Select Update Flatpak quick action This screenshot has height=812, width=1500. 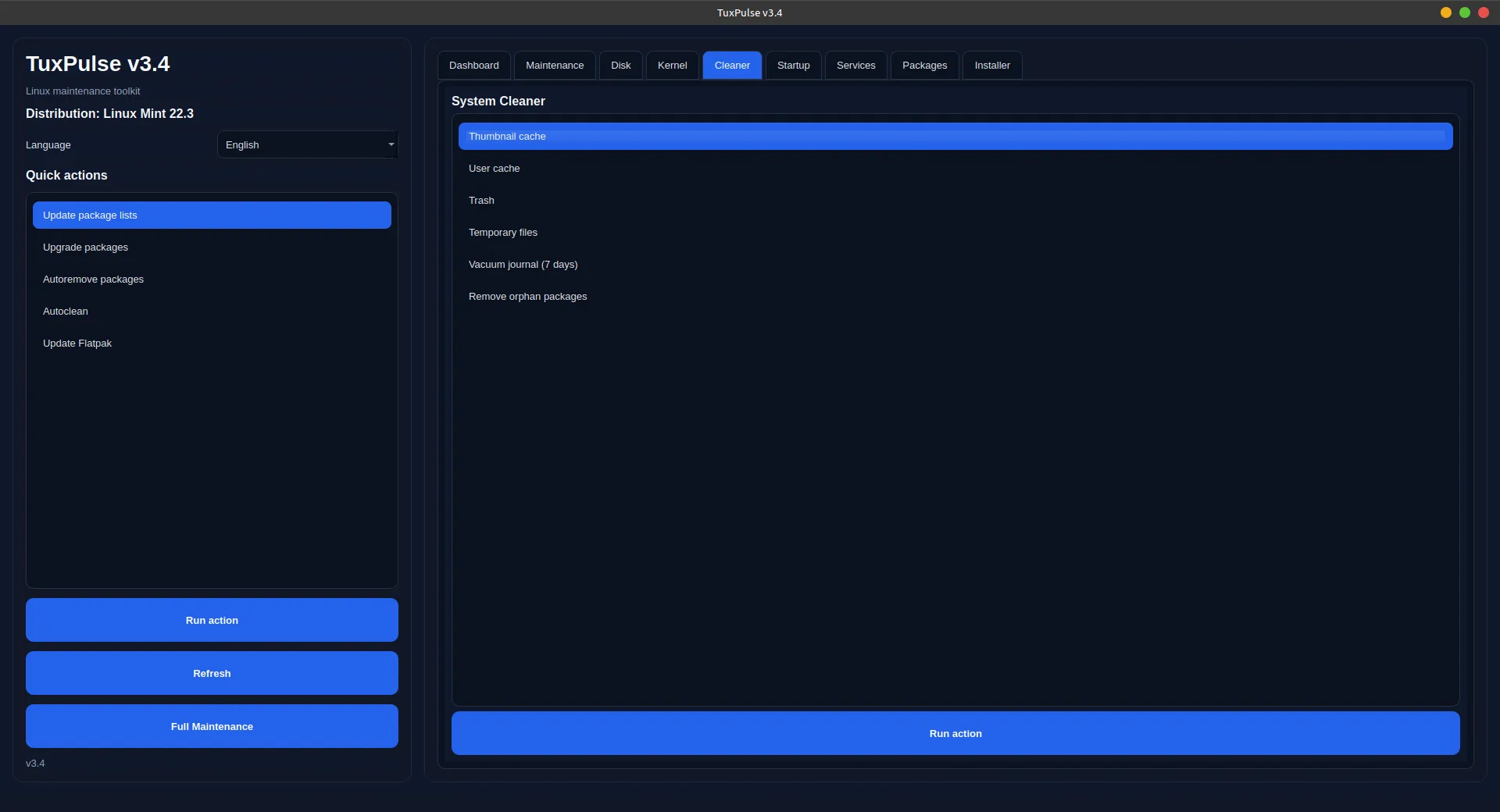(x=77, y=344)
